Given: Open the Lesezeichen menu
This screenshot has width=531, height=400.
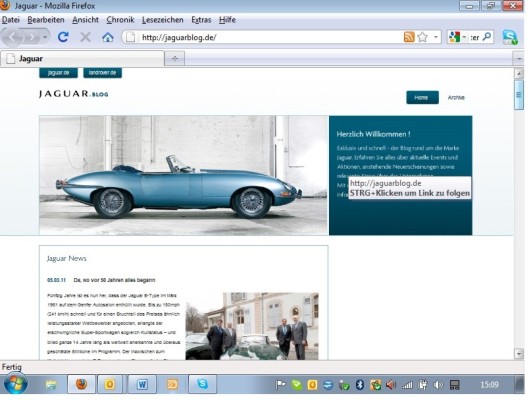Looking at the screenshot, I should pos(163,20).
